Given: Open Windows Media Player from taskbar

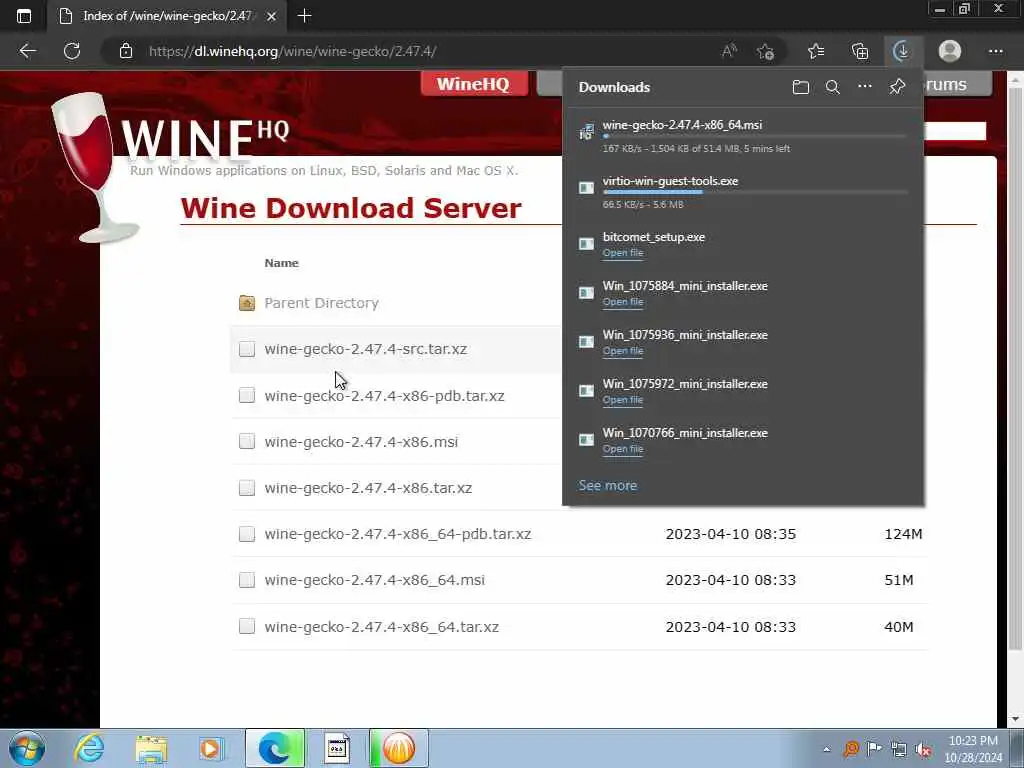Looking at the screenshot, I should point(211,748).
